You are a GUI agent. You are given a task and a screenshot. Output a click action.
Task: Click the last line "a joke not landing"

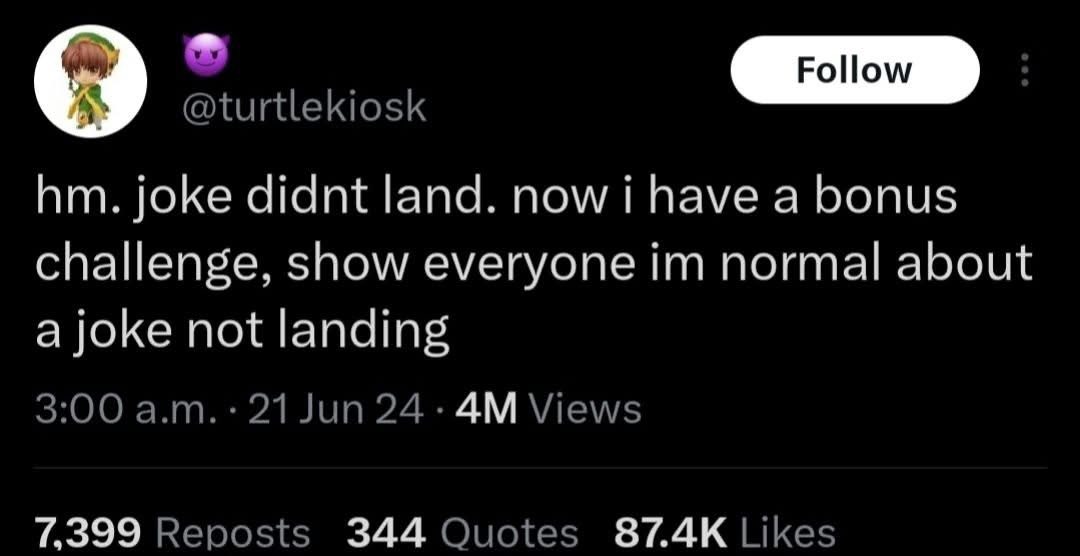point(242,331)
